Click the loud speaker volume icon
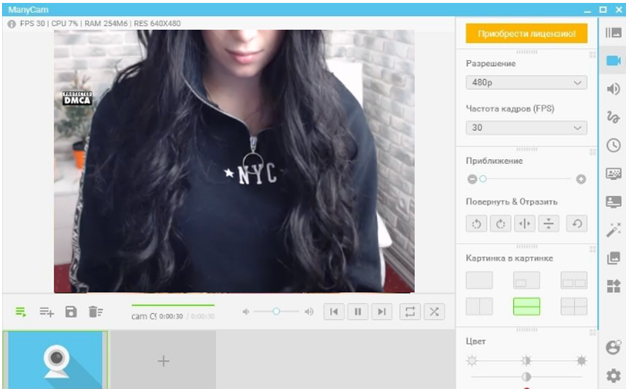The image size is (628, 391). coord(309,311)
